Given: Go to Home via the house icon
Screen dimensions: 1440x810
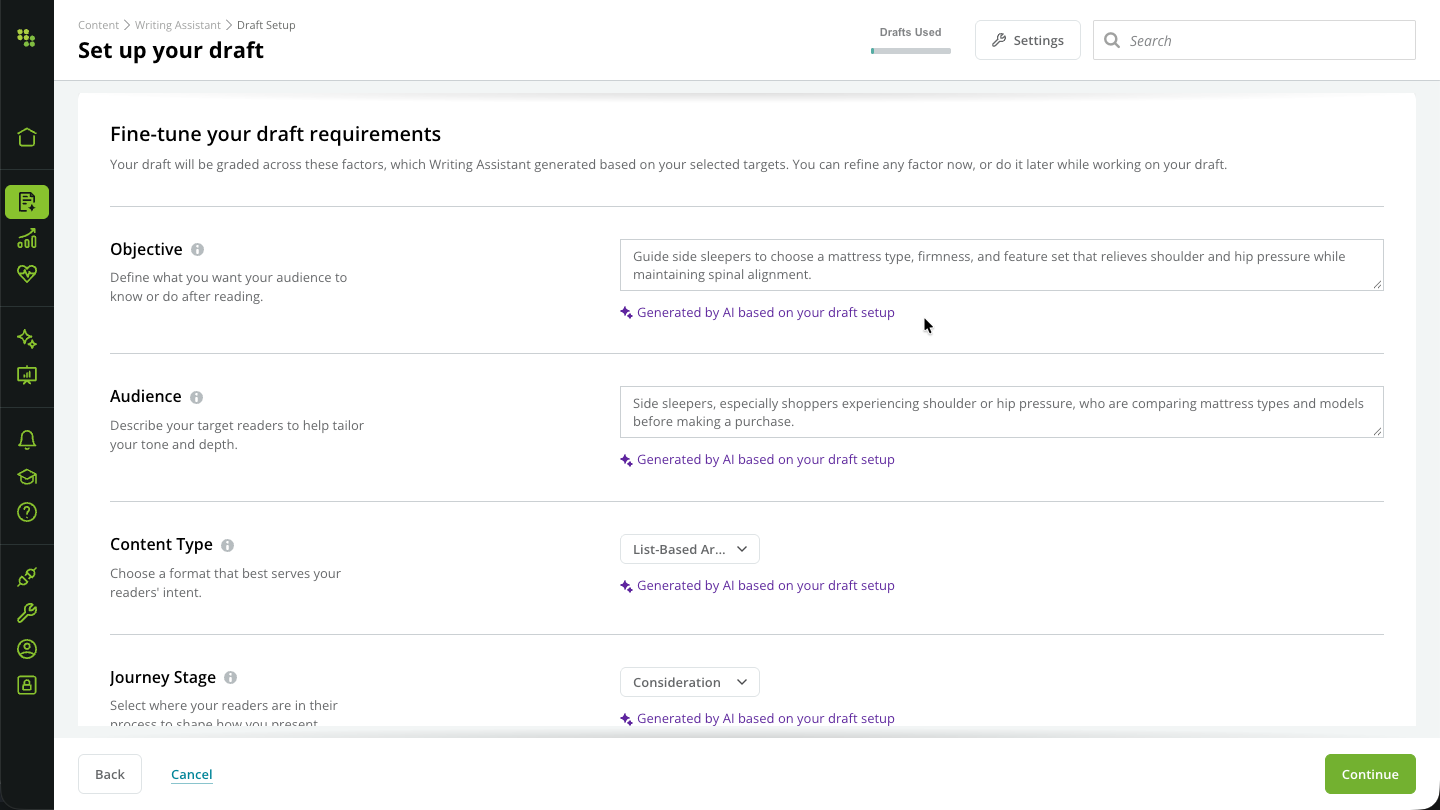Looking at the screenshot, I should [27, 137].
